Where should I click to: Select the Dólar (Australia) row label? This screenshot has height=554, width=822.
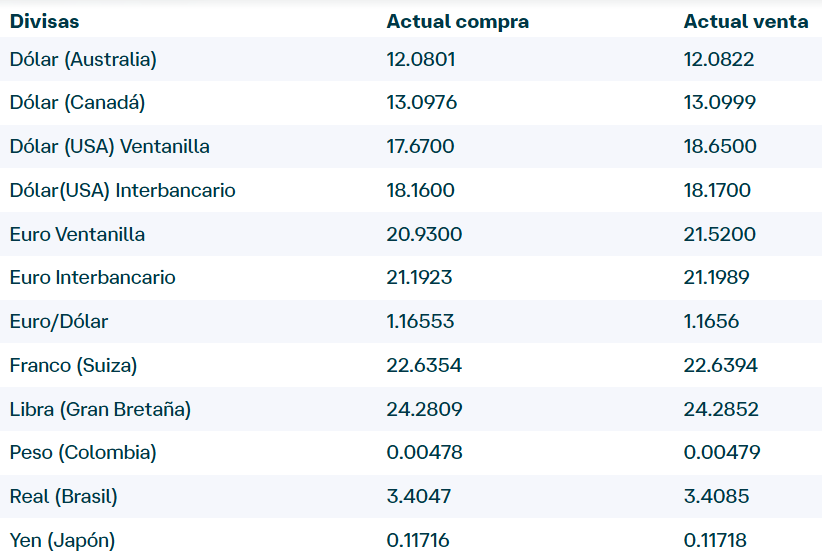(83, 59)
